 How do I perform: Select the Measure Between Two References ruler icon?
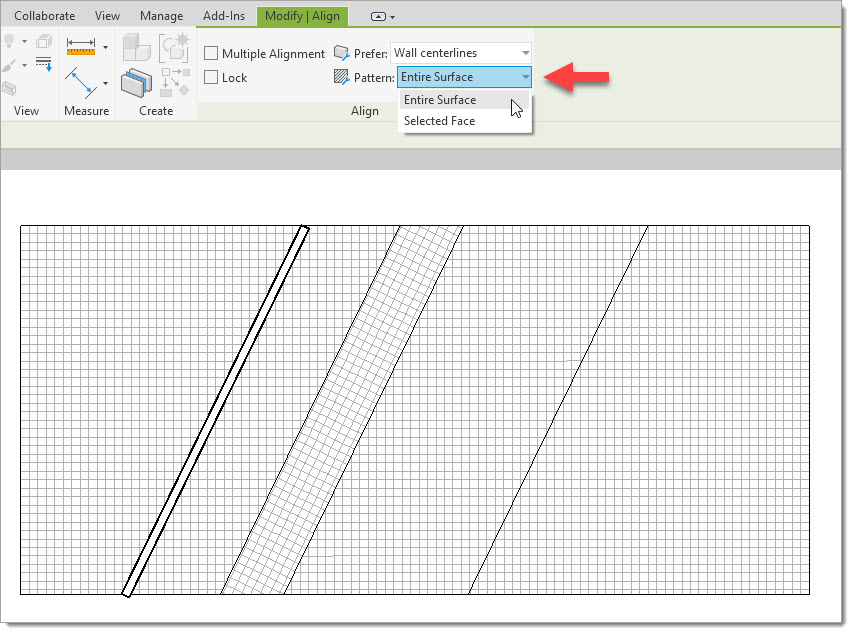pyautogui.click(x=81, y=46)
